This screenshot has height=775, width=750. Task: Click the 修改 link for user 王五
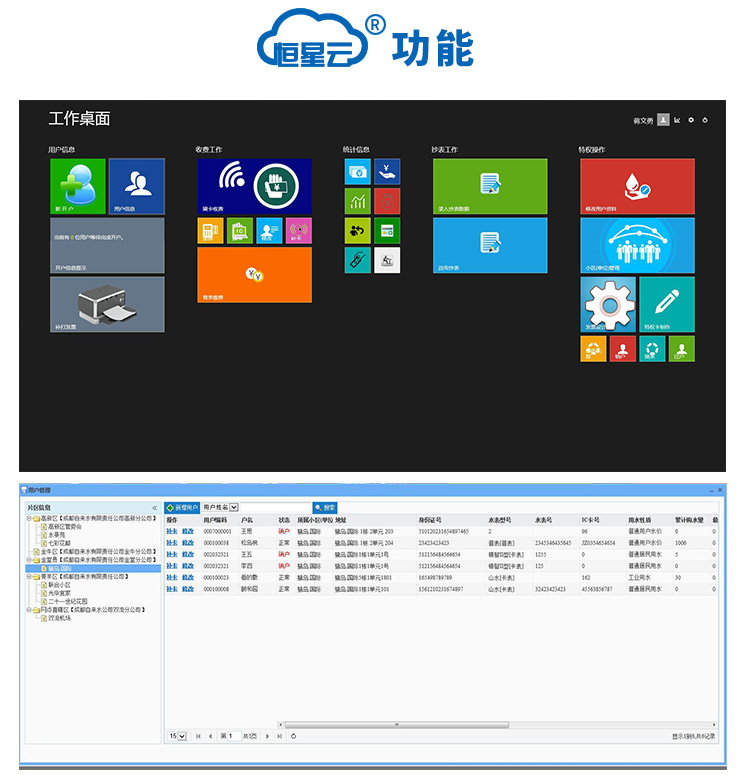point(188,555)
